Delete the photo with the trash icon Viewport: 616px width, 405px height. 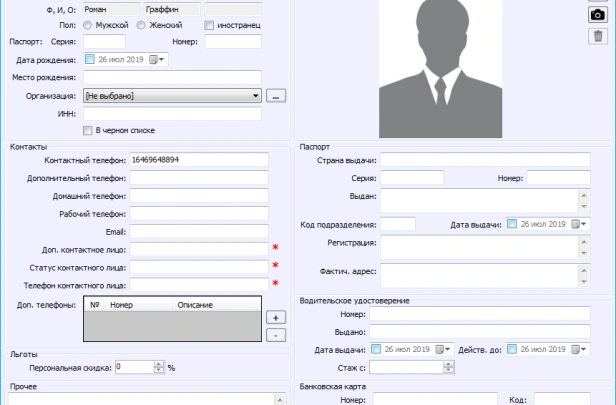(x=598, y=36)
